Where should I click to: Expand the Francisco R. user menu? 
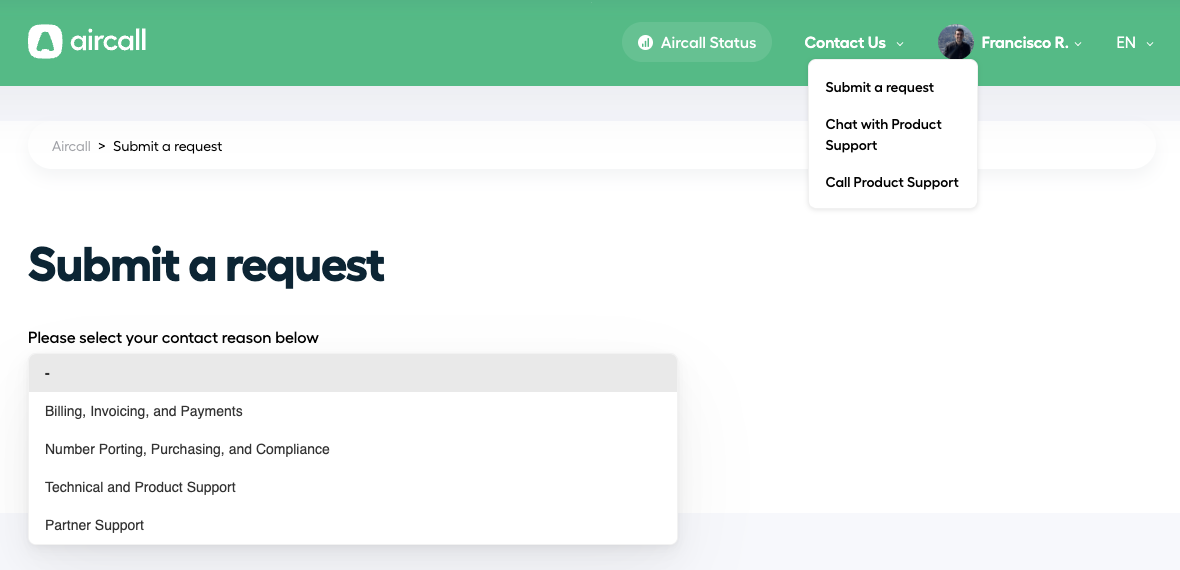coord(1024,43)
